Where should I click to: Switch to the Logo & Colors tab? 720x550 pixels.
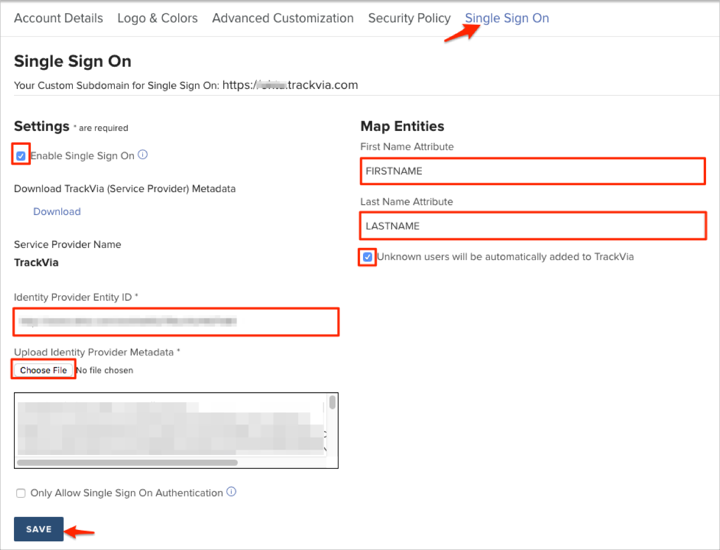(x=157, y=18)
